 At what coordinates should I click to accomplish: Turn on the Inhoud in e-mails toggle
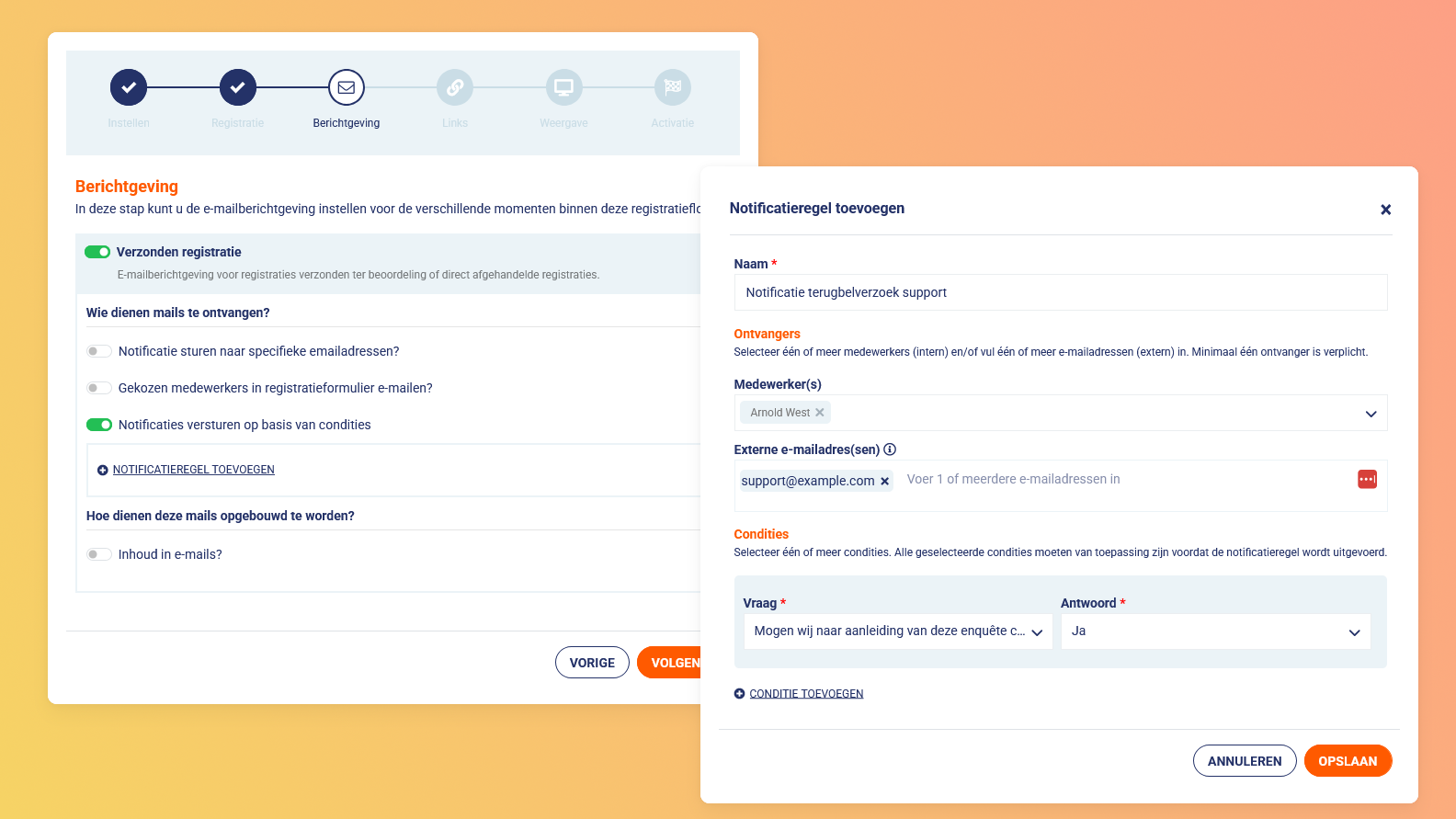click(99, 554)
